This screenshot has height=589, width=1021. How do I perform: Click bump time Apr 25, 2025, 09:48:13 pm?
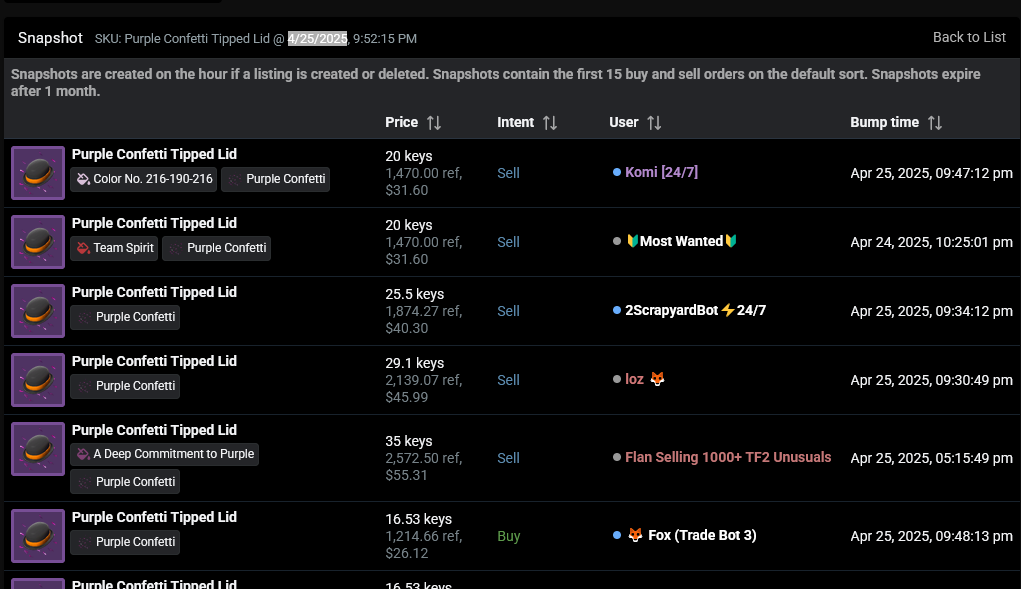tap(931, 536)
